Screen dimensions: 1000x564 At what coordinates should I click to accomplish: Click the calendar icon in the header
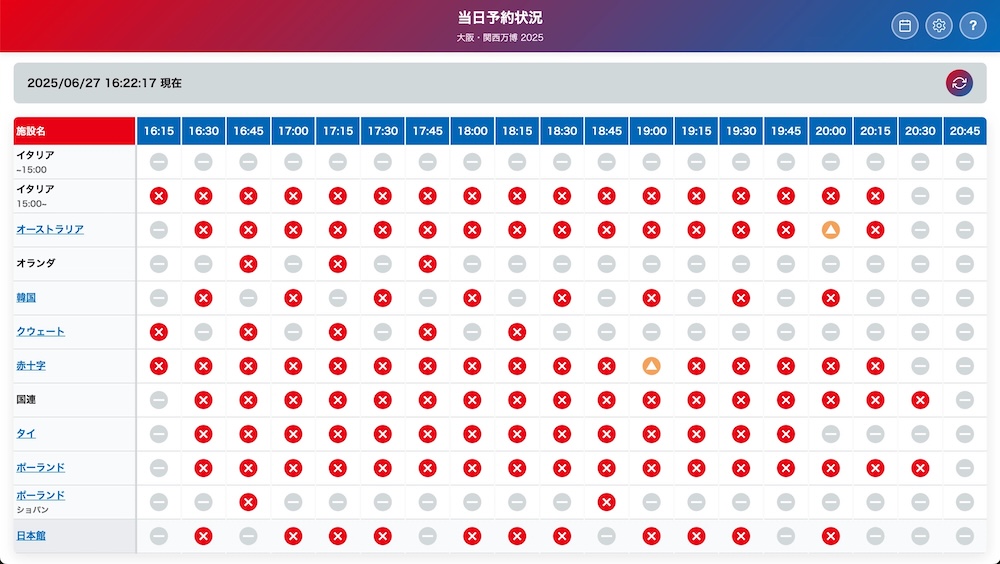pyautogui.click(x=904, y=26)
